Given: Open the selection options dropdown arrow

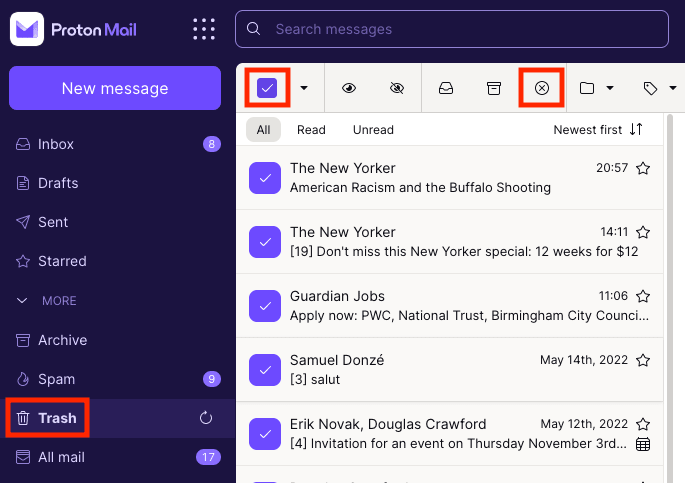Looking at the screenshot, I should (x=304, y=88).
